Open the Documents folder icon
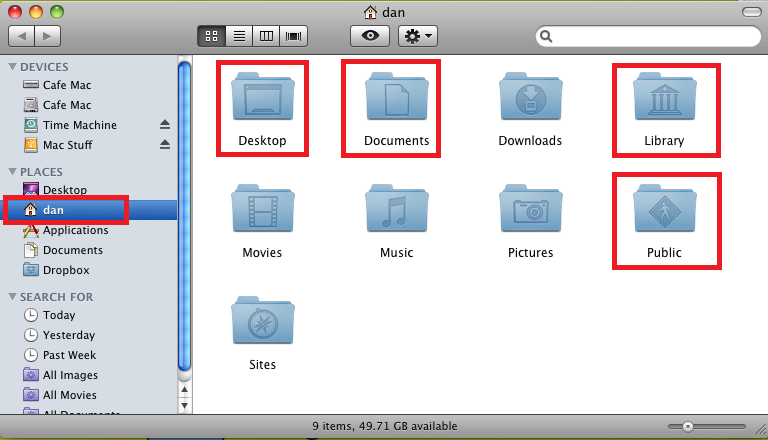The width and height of the screenshot is (768, 440). point(397,97)
